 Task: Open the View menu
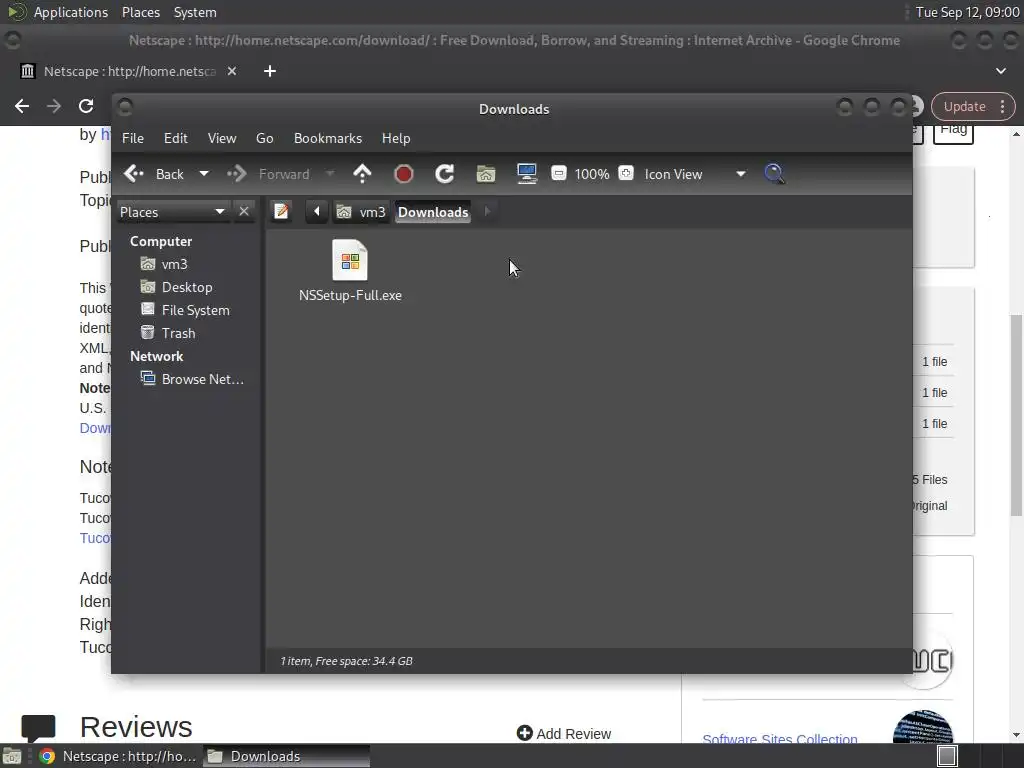click(x=222, y=138)
